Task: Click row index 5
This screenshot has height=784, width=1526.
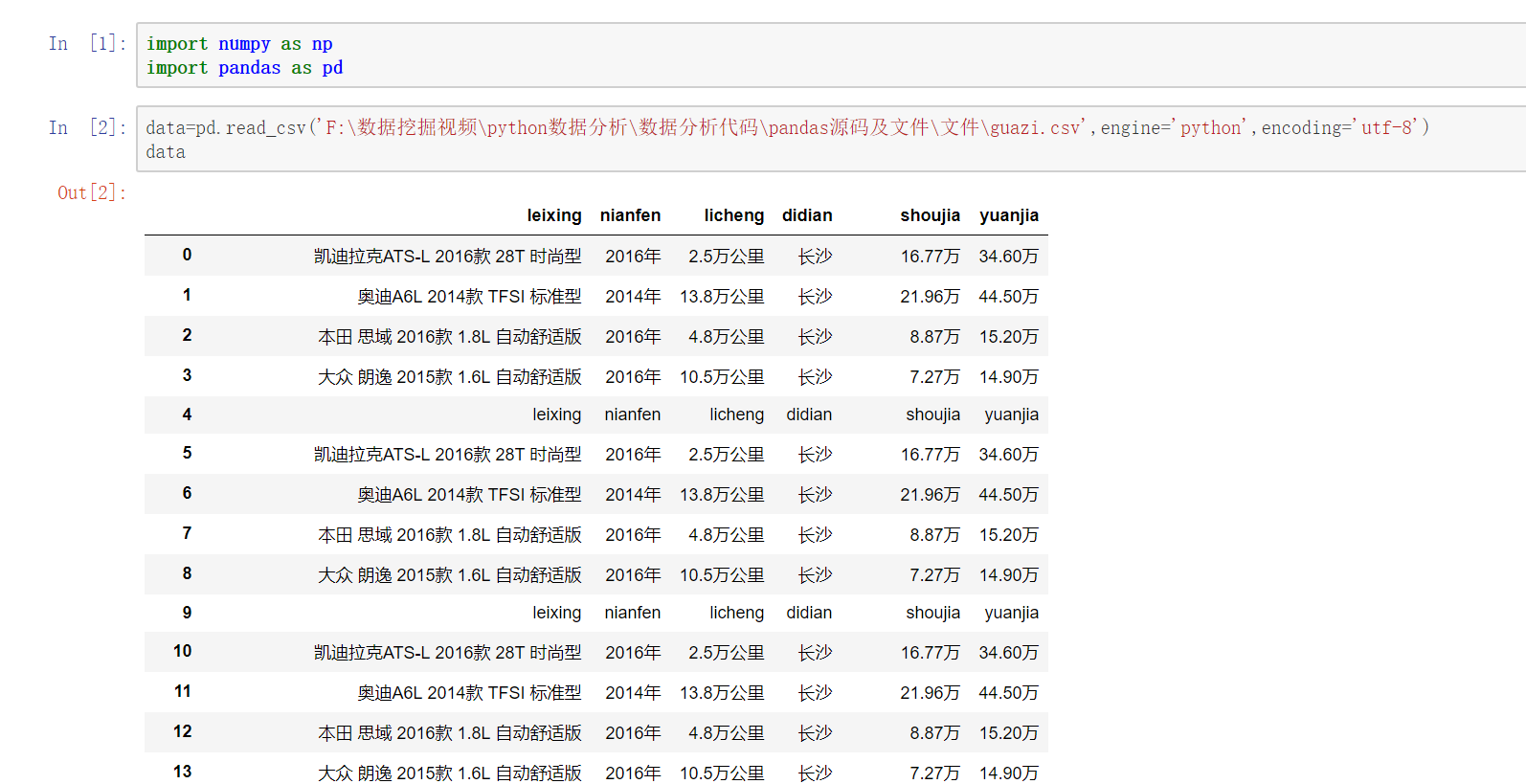Action: pos(187,453)
